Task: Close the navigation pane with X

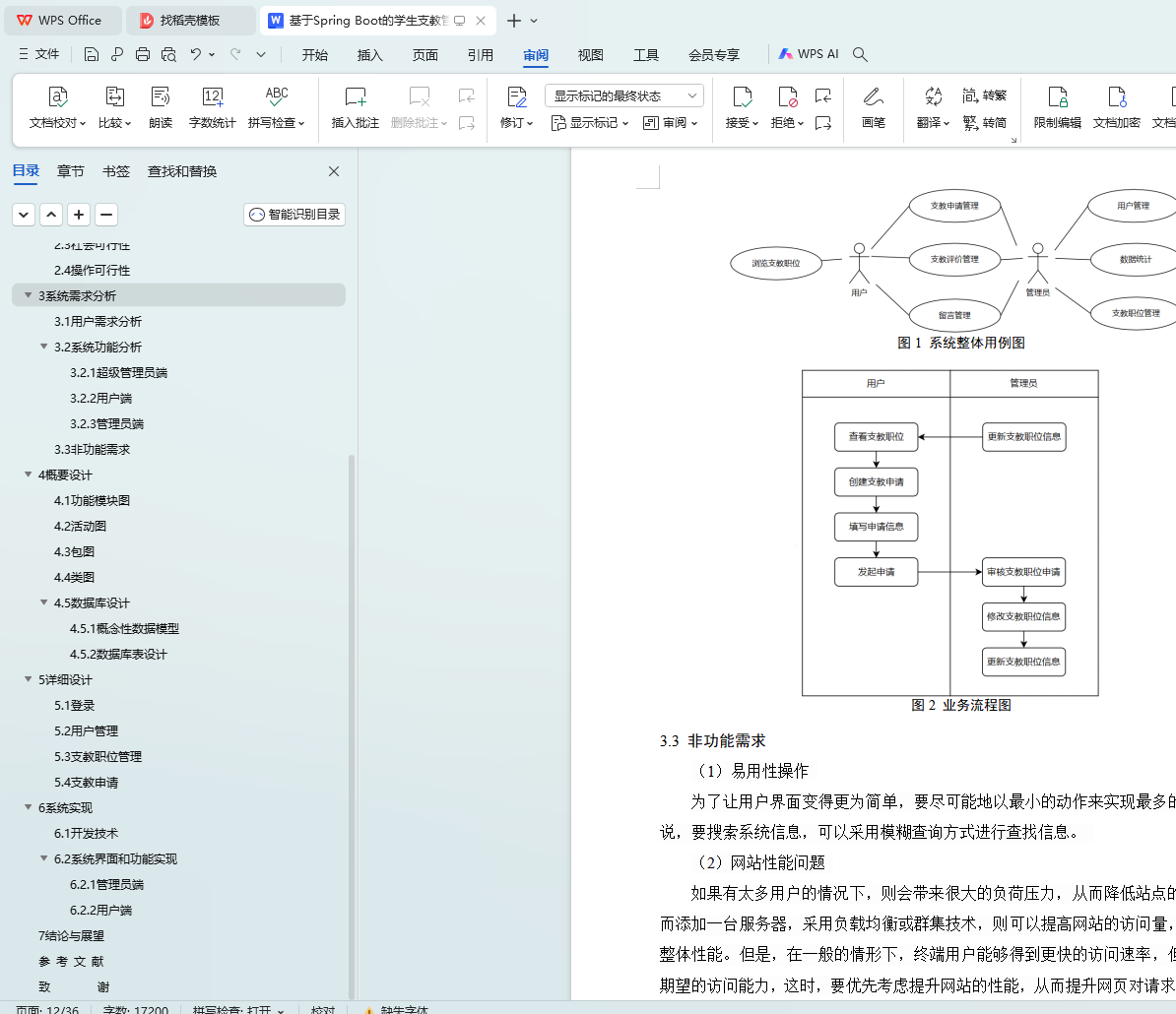Action: pos(334,171)
